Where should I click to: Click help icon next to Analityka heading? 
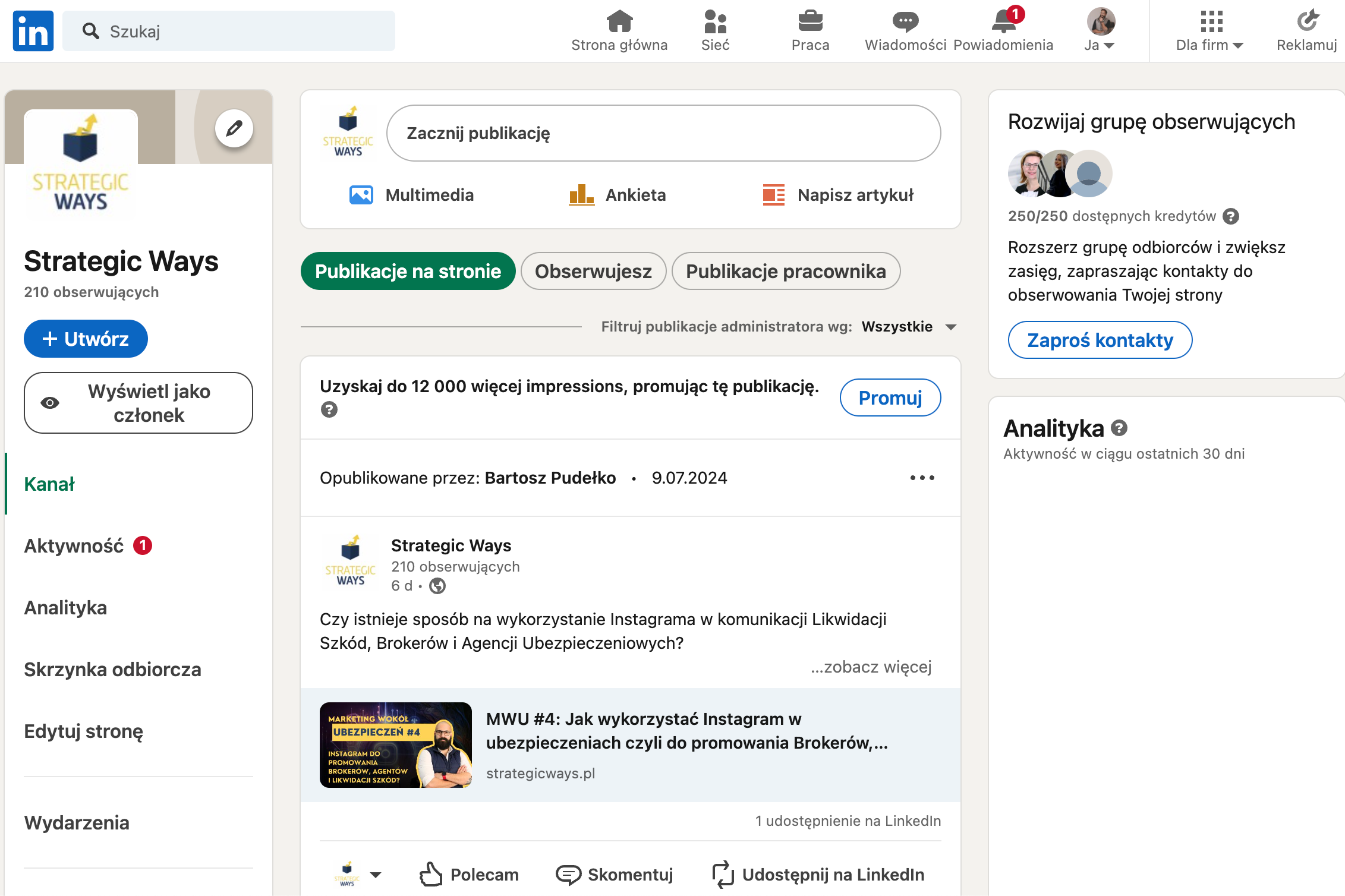coord(1119,428)
